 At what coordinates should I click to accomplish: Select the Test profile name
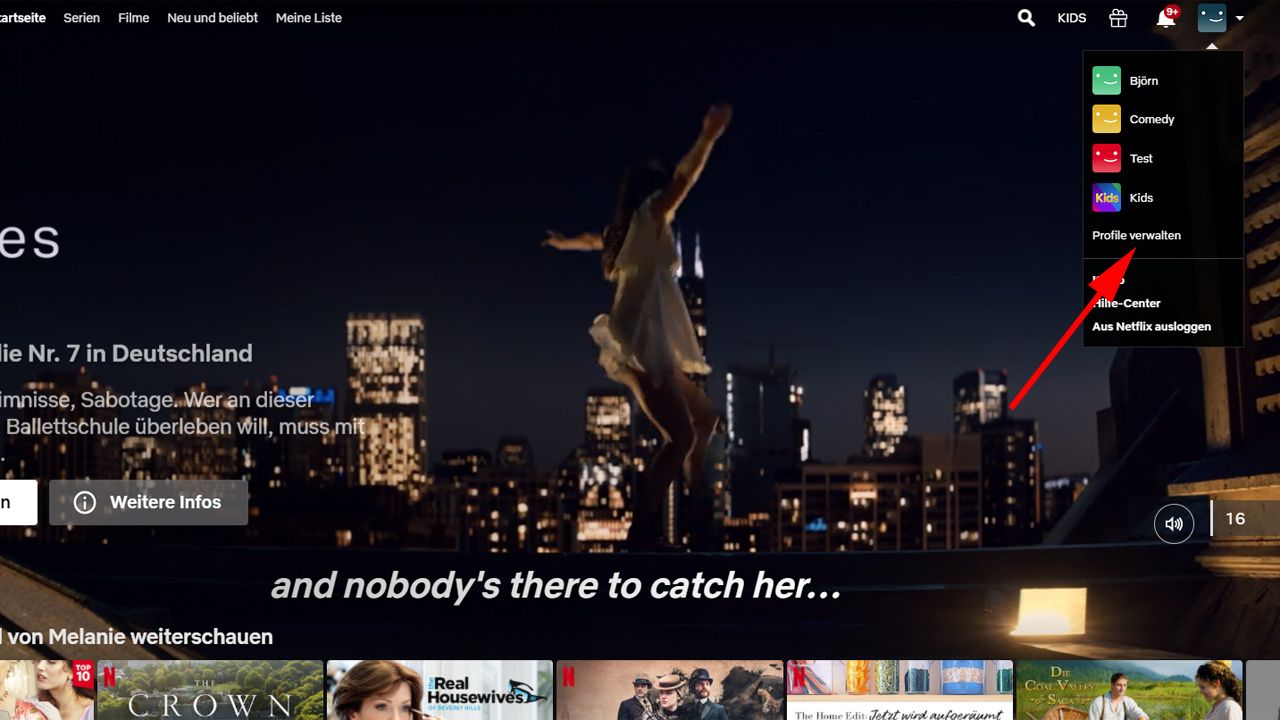pos(1141,158)
